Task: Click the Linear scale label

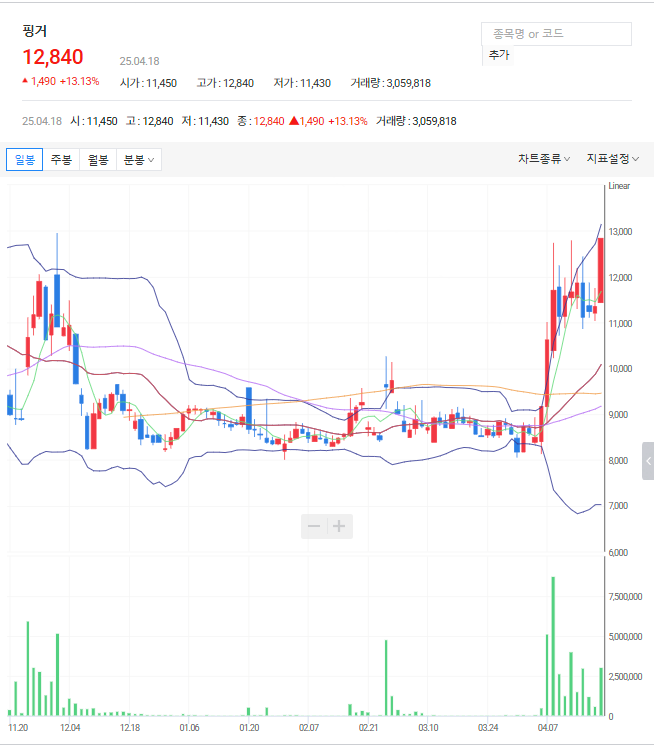Action: pos(619,186)
